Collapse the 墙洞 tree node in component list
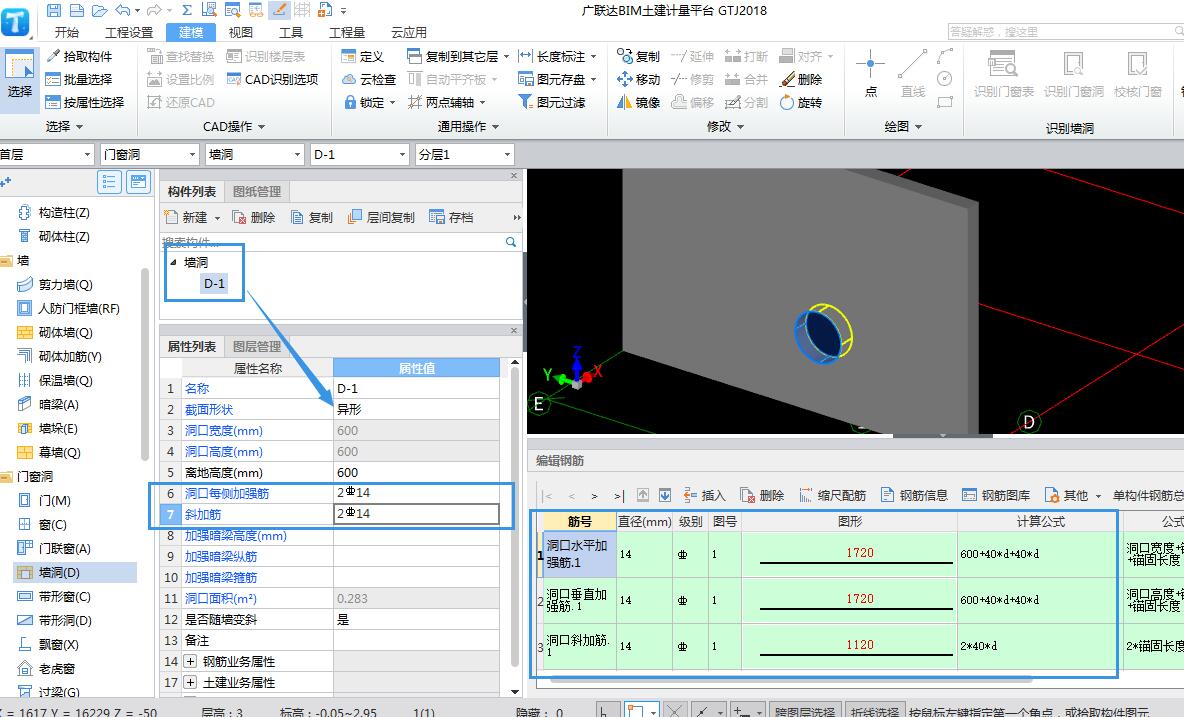Screen dimensions: 1184x717 point(173,262)
